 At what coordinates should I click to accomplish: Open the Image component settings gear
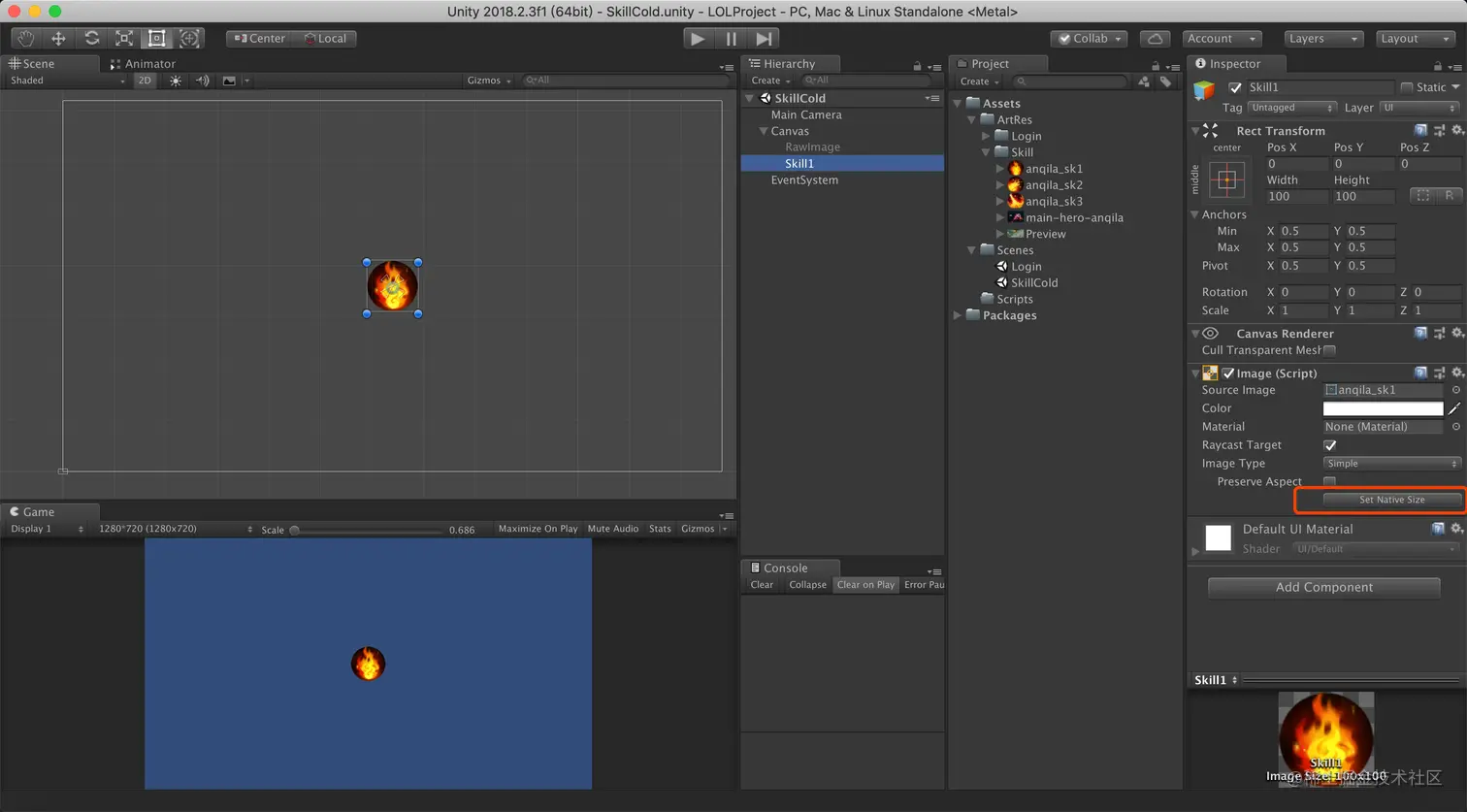coord(1457,373)
